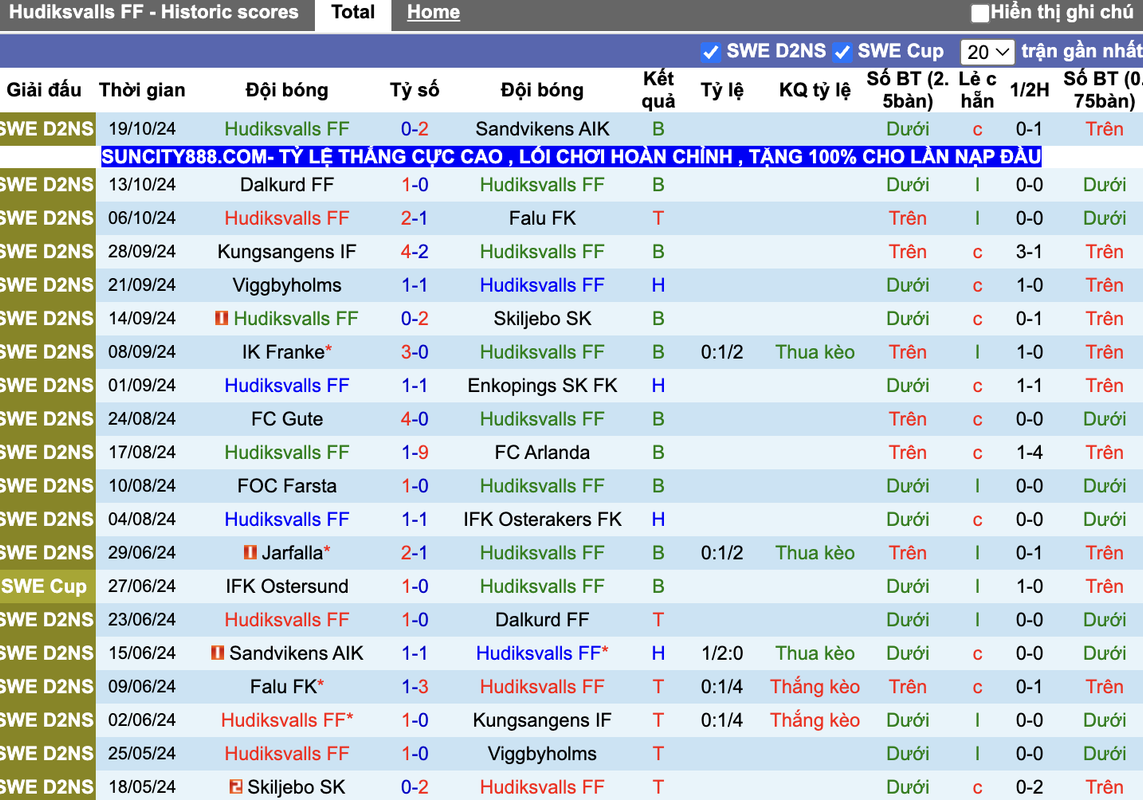Open the Home tab link
The width and height of the screenshot is (1143, 800).
pyautogui.click(x=433, y=12)
